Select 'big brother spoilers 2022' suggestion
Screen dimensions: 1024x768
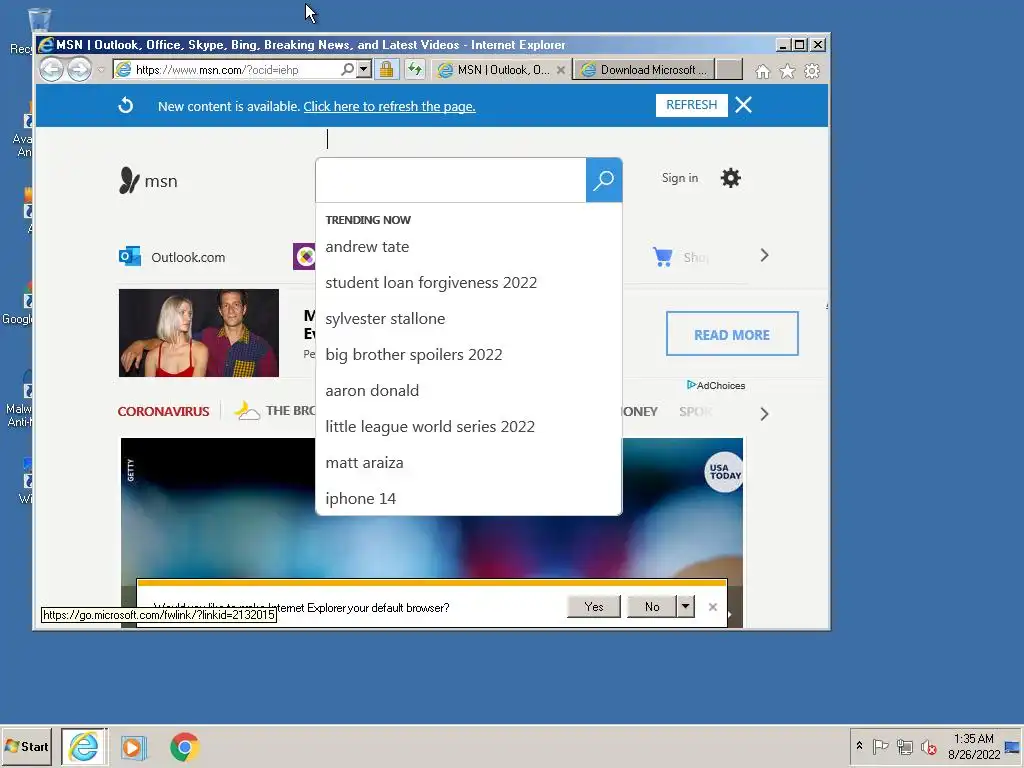414,355
